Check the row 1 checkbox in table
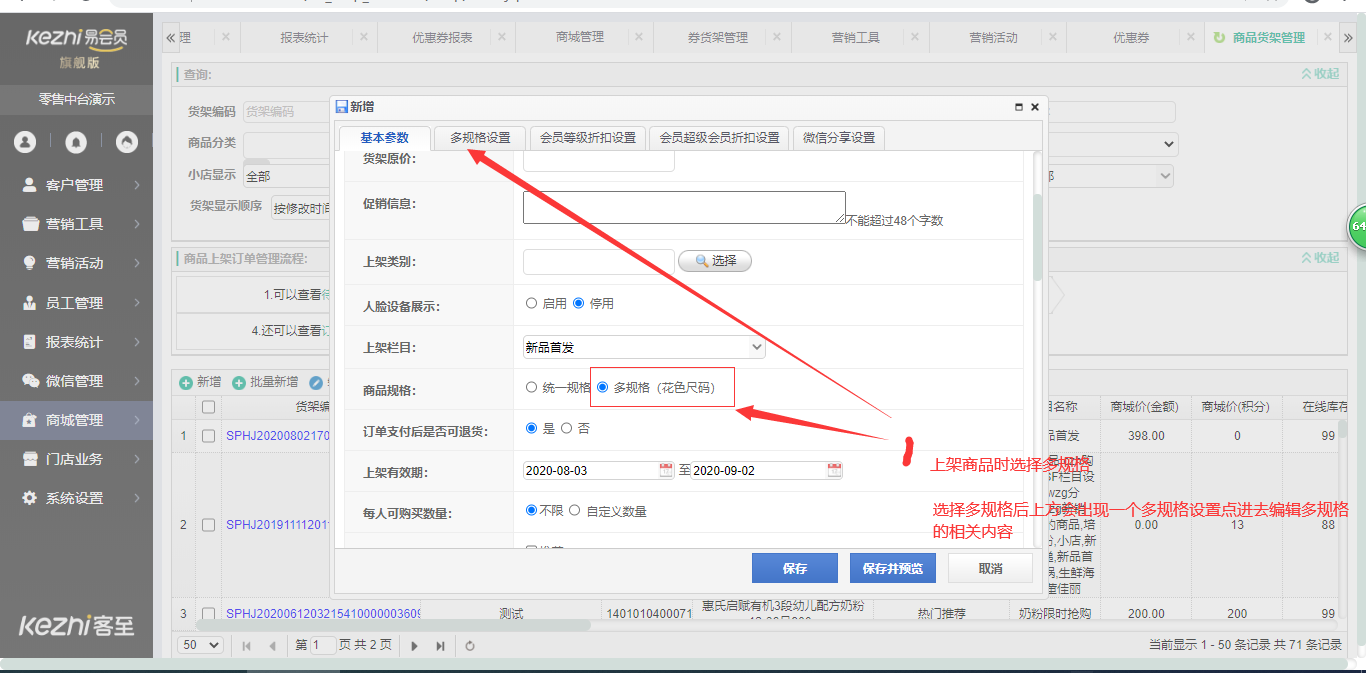The width and height of the screenshot is (1366, 673). [x=208, y=436]
